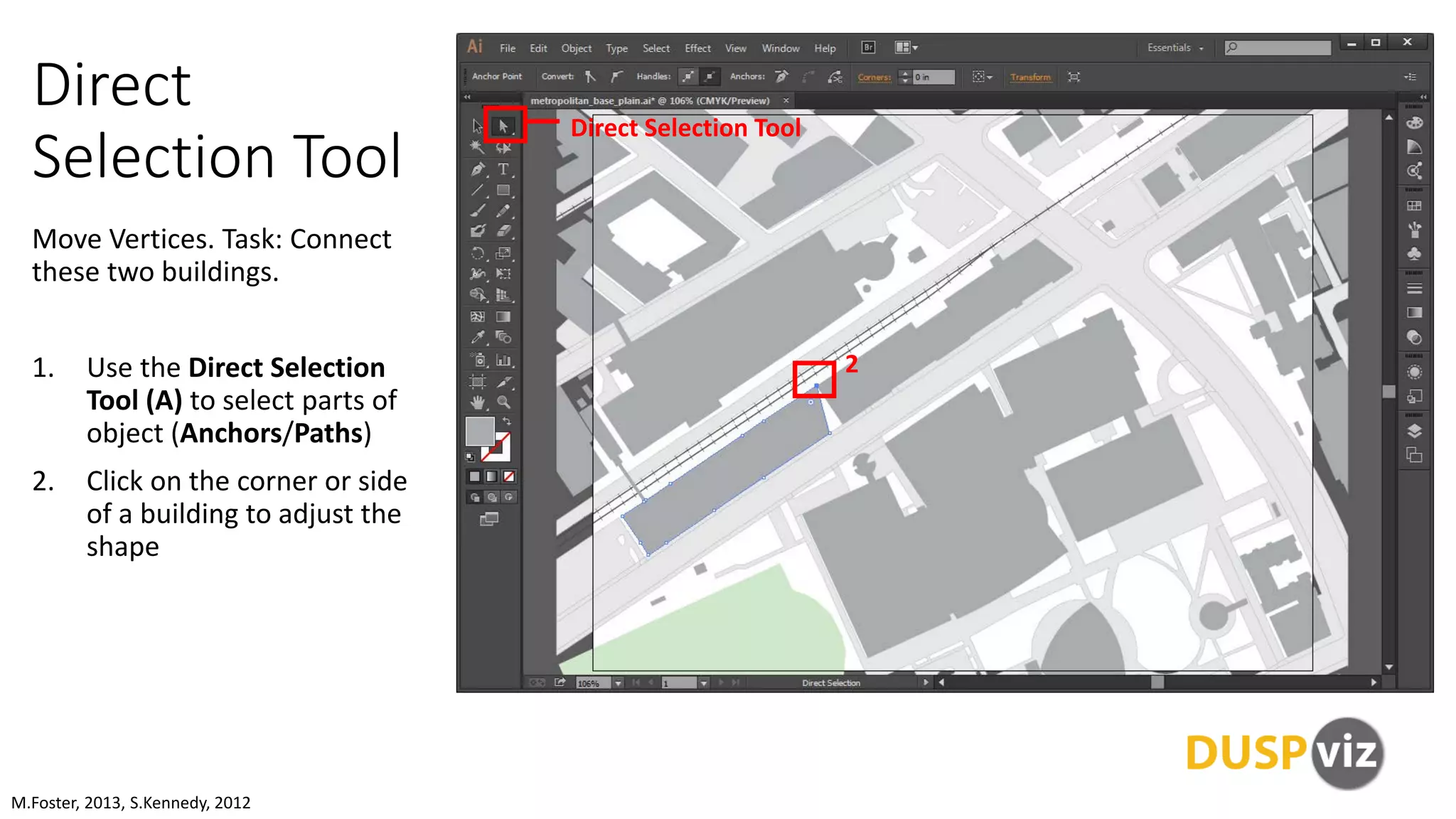Image resolution: width=1456 pixels, height=819 pixels.
Task: Select the Width tool
Action: pyautogui.click(x=478, y=274)
